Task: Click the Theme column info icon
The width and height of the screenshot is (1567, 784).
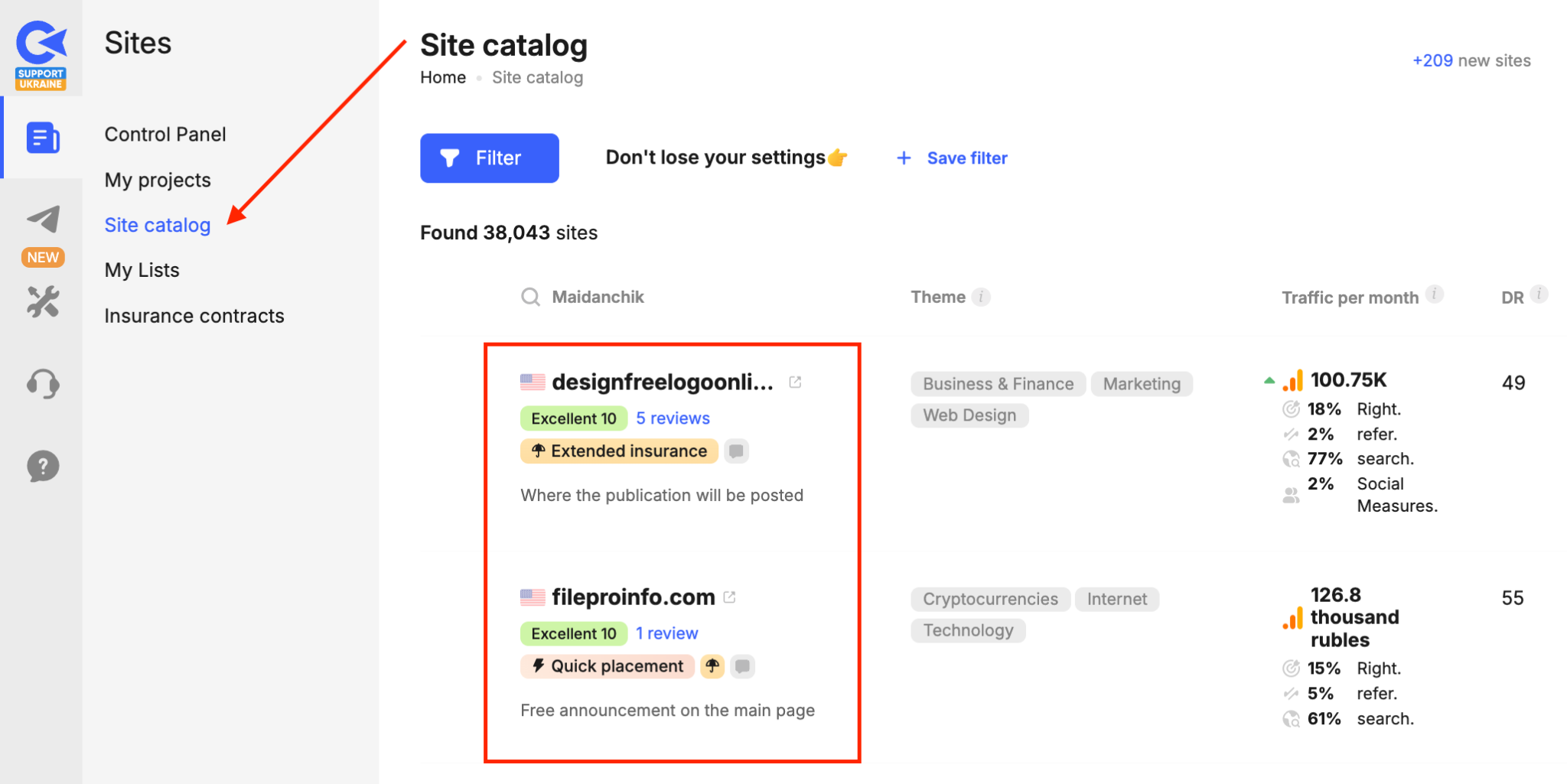Action: (981, 297)
